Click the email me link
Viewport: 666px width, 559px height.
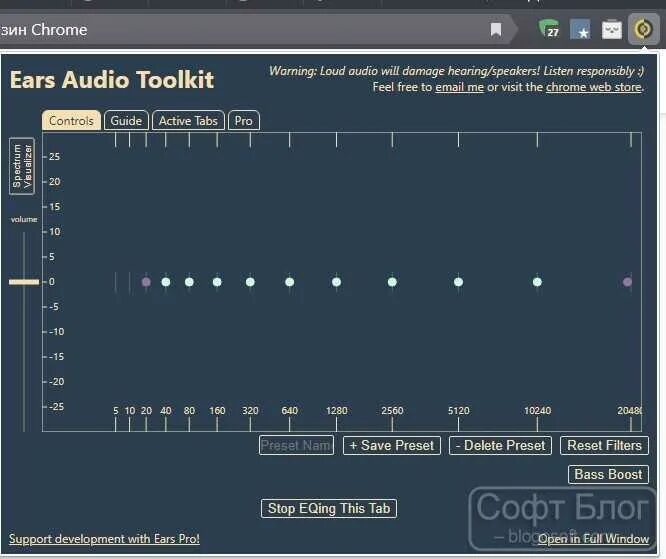pyautogui.click(x=460, y=87)
